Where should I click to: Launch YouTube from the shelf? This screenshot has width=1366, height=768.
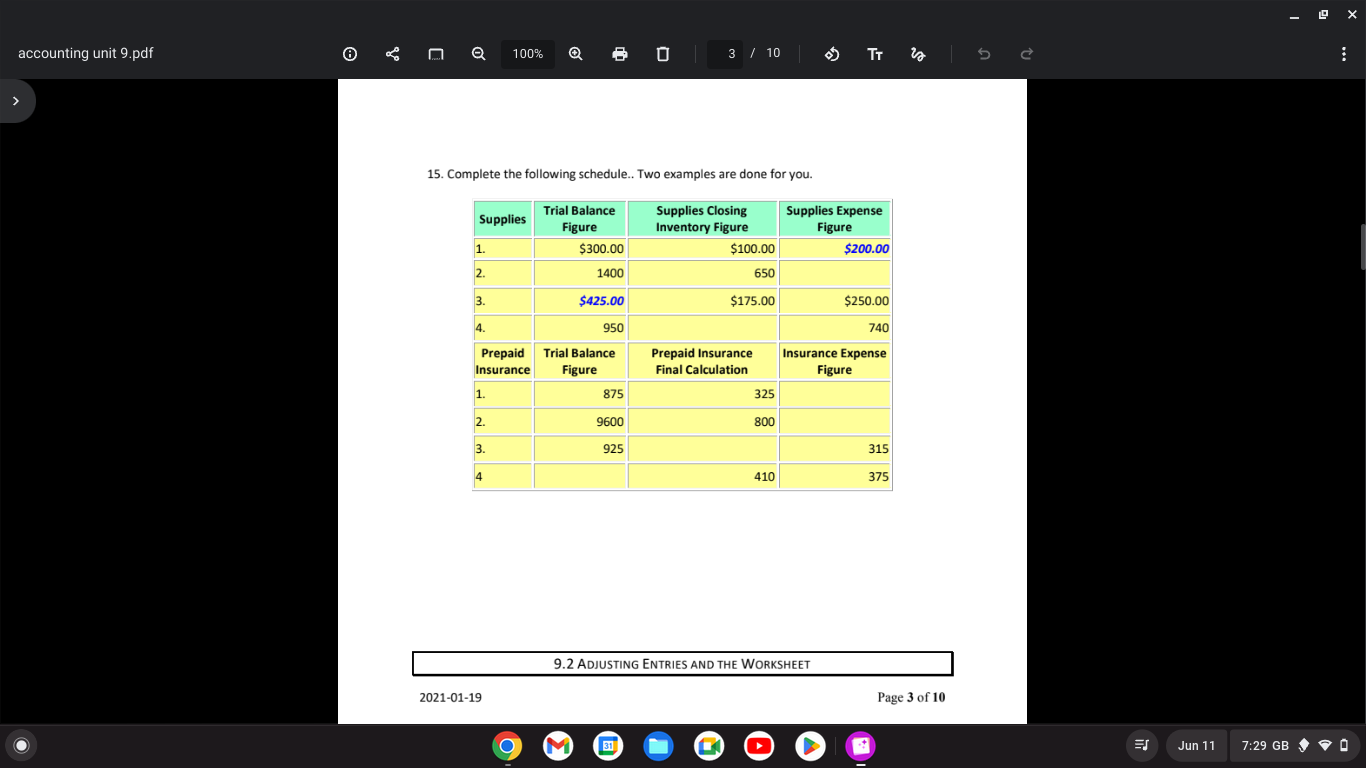coord(759,745)
